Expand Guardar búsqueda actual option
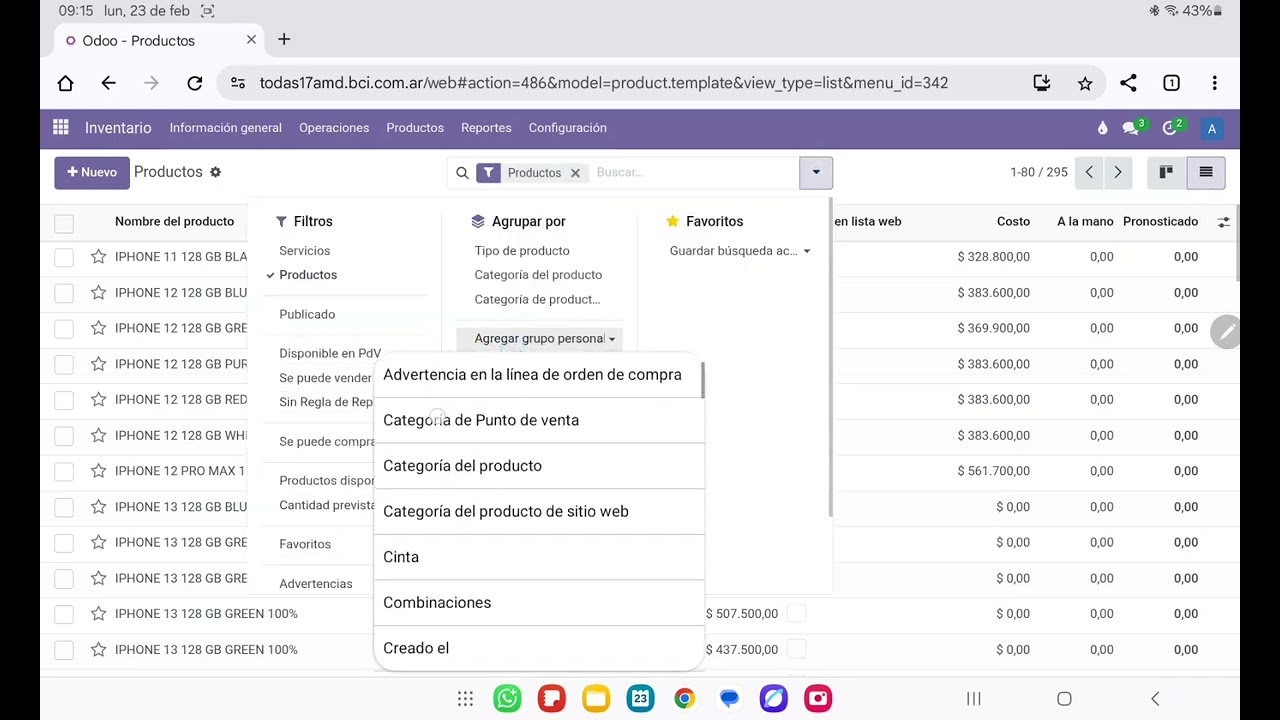The width and height of the screenshot is (1280, 720). (740, 251)
